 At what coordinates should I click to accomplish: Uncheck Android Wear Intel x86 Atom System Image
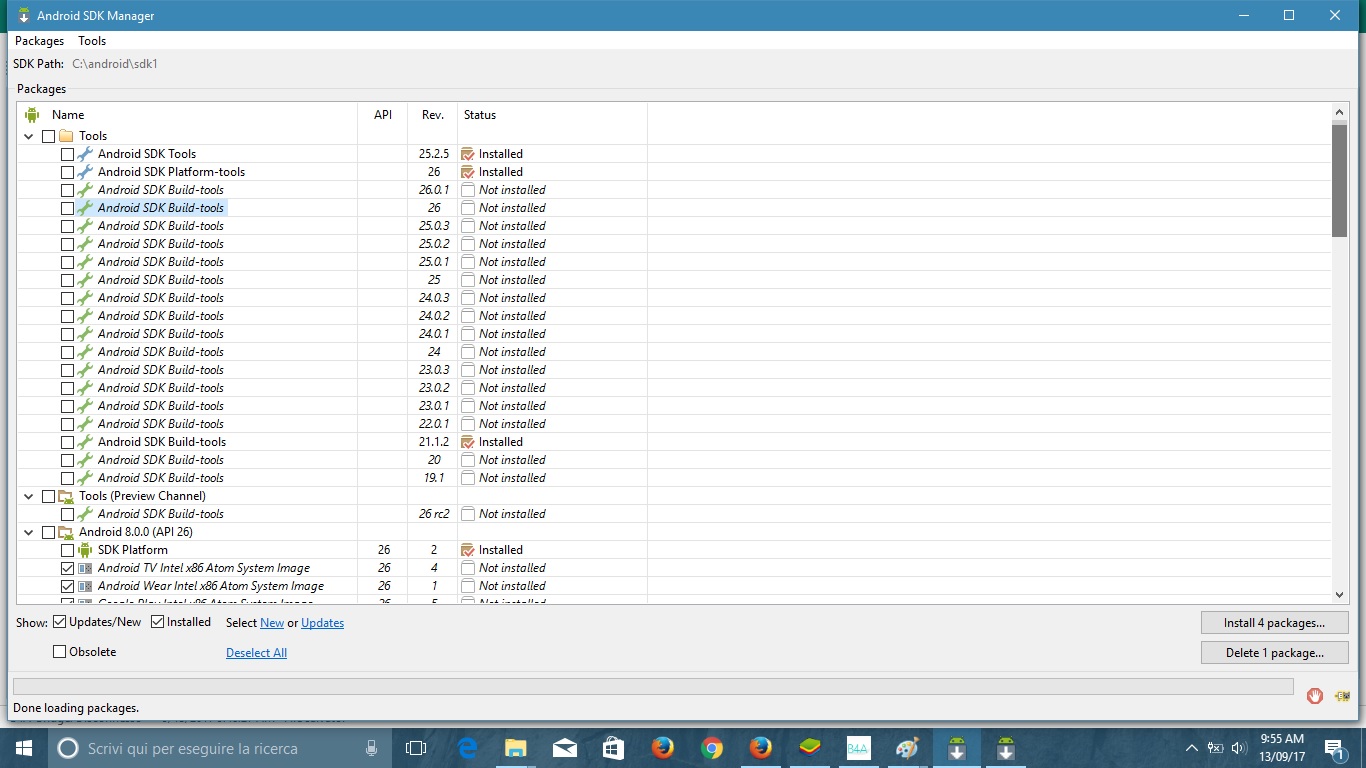point(67,586)
